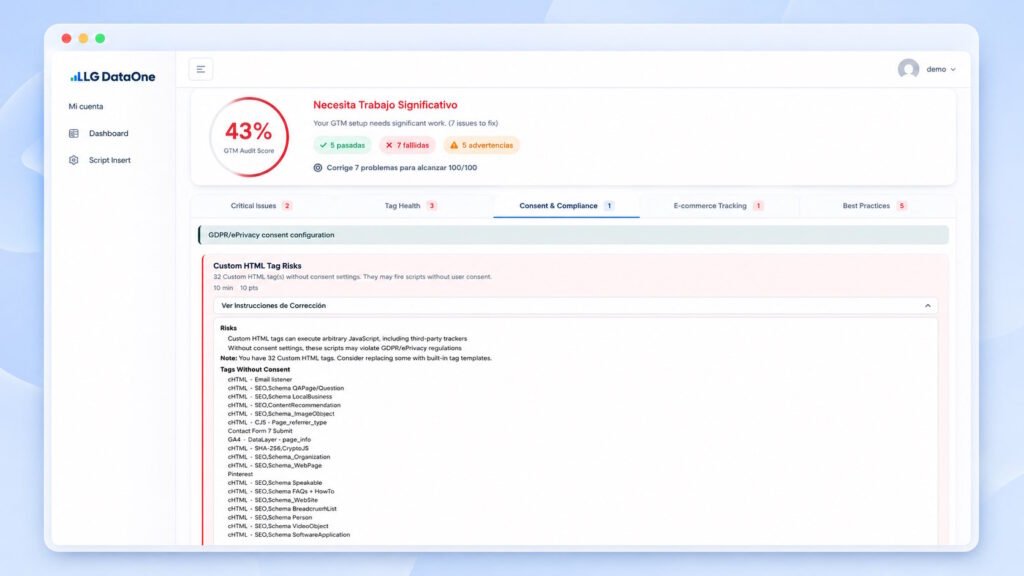Collapse Ver Instrucciones de Corrección chevron

coord(927,306)
